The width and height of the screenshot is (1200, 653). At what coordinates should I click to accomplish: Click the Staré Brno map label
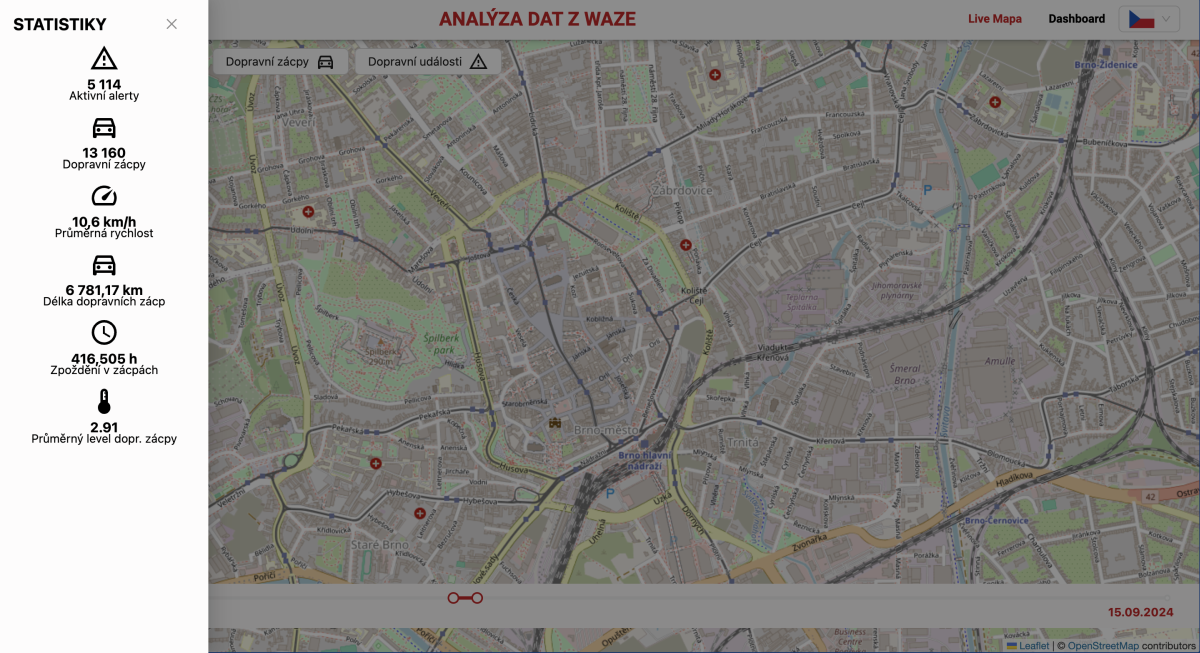(x=379, y=544)
